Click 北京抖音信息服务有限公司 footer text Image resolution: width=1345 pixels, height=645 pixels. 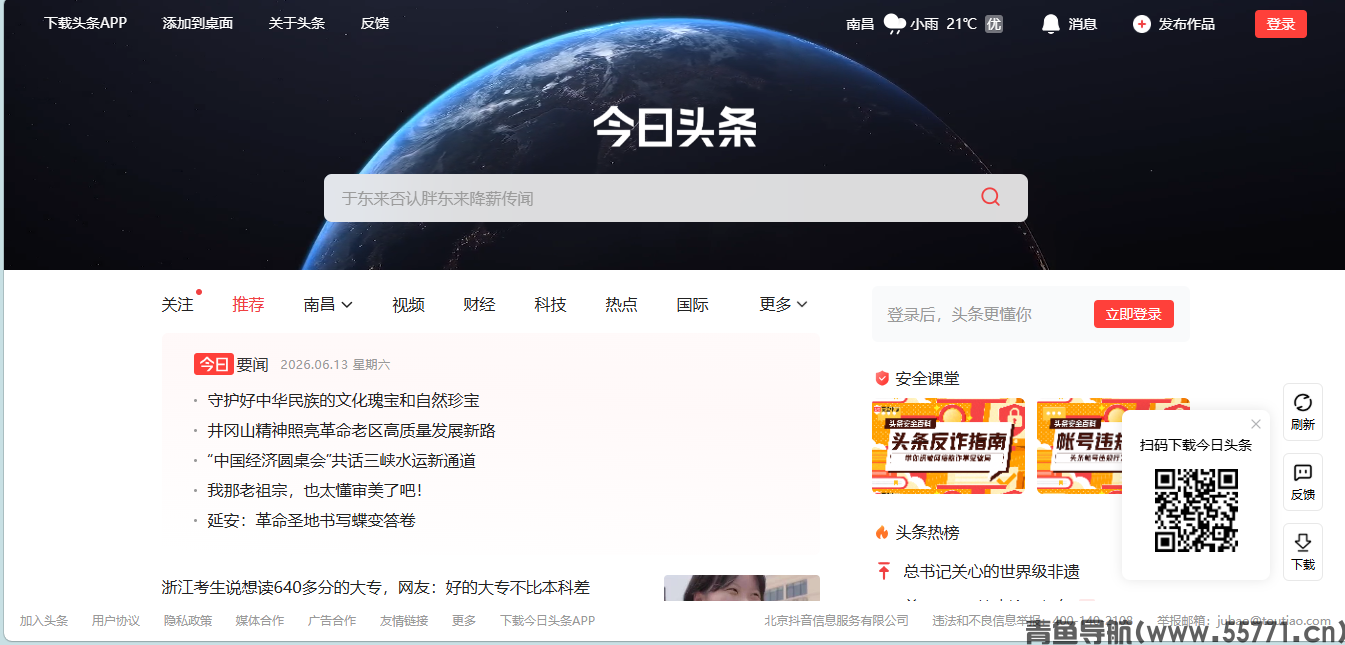pyautogui.click(x=837, y=620)
